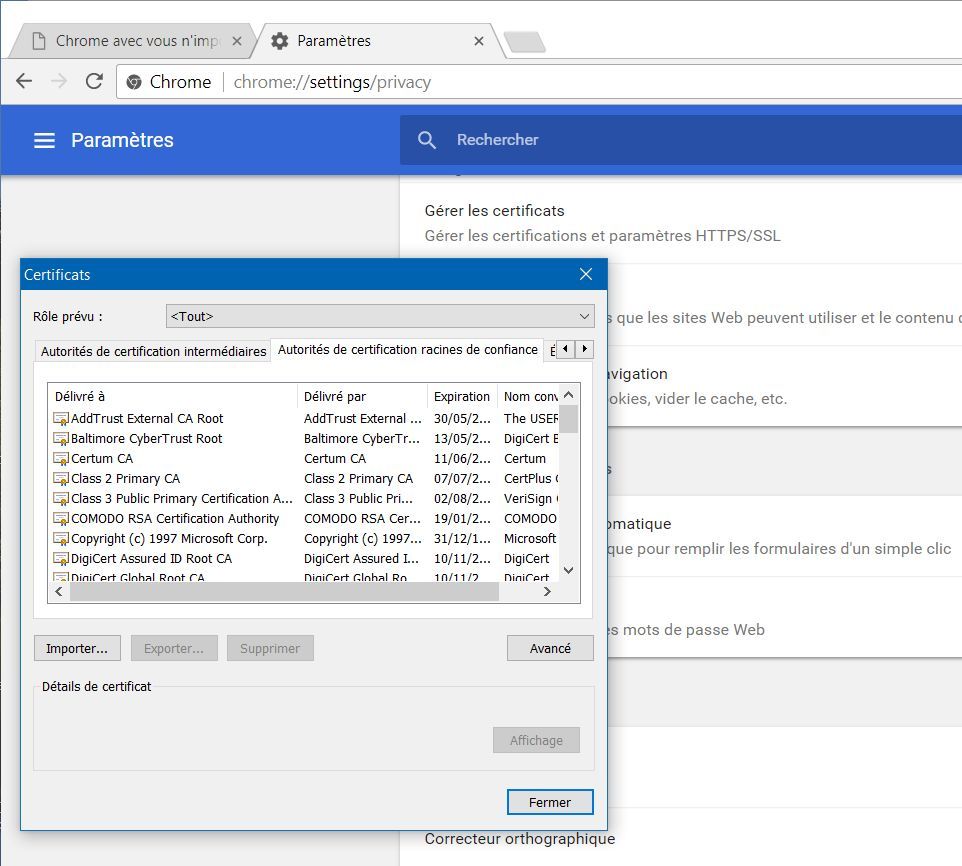Click the Rechercher search field
962x866 pixels.
[x=680, y=140]
